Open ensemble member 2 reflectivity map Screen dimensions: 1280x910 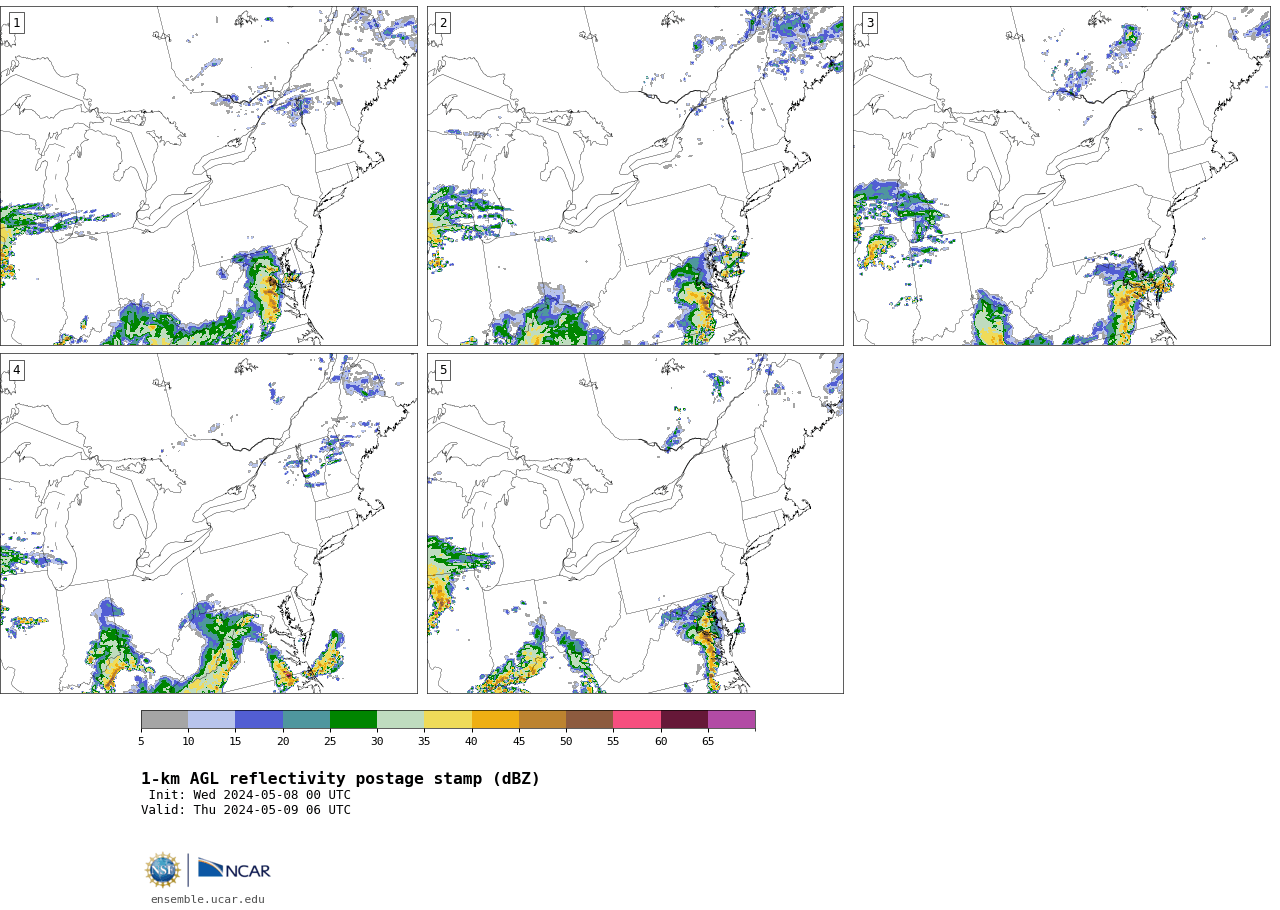[x=635, y=176]
